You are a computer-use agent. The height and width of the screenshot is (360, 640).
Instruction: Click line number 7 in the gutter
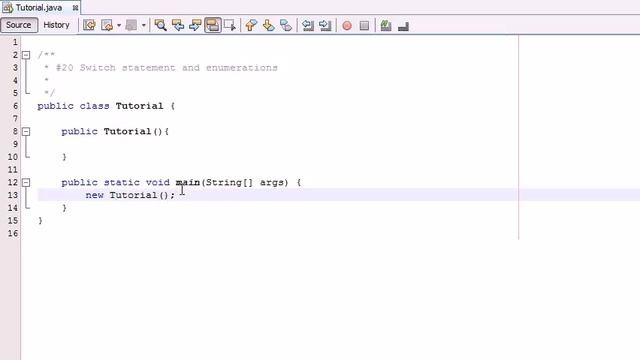coord(16,119)
